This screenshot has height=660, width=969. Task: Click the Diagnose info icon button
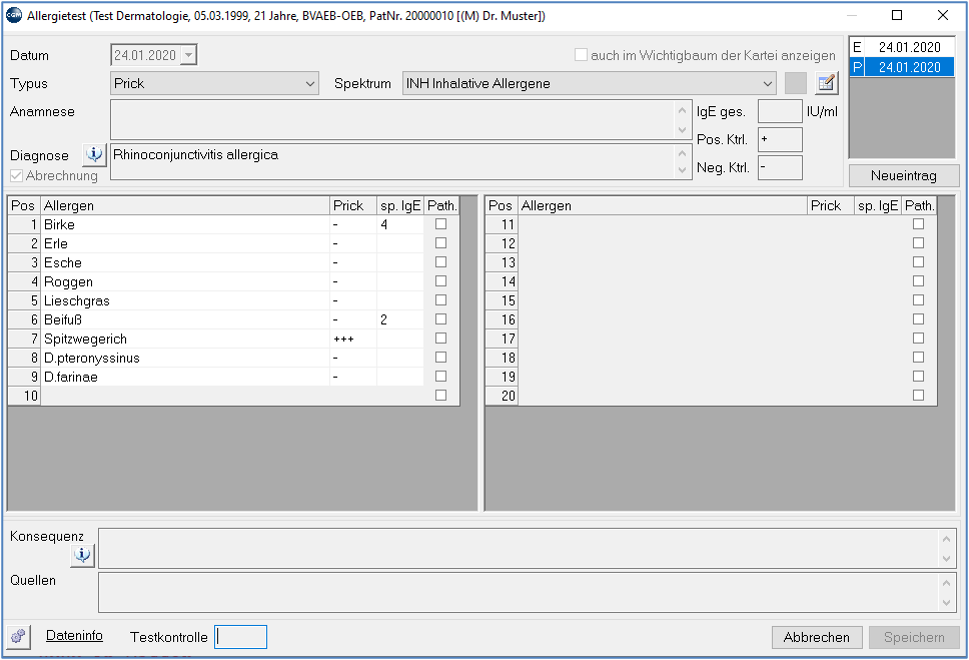click(94, 154)
